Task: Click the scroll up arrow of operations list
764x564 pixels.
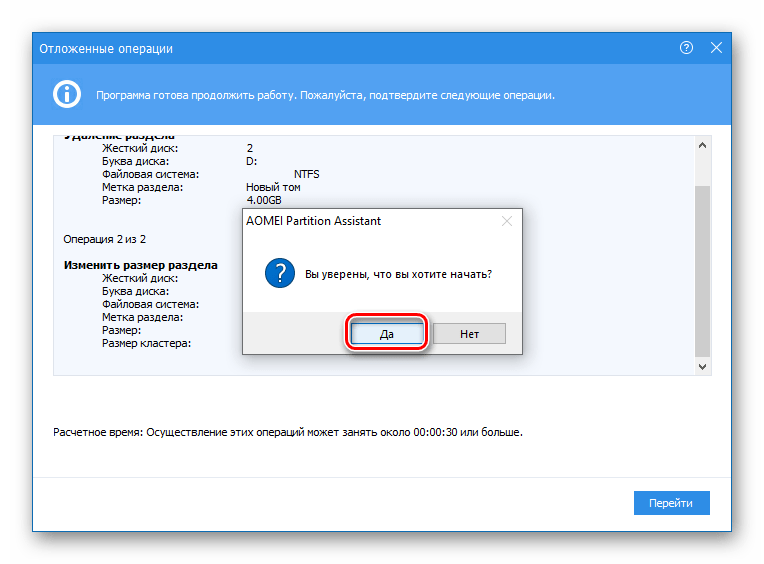Action: tap(702, 145)
